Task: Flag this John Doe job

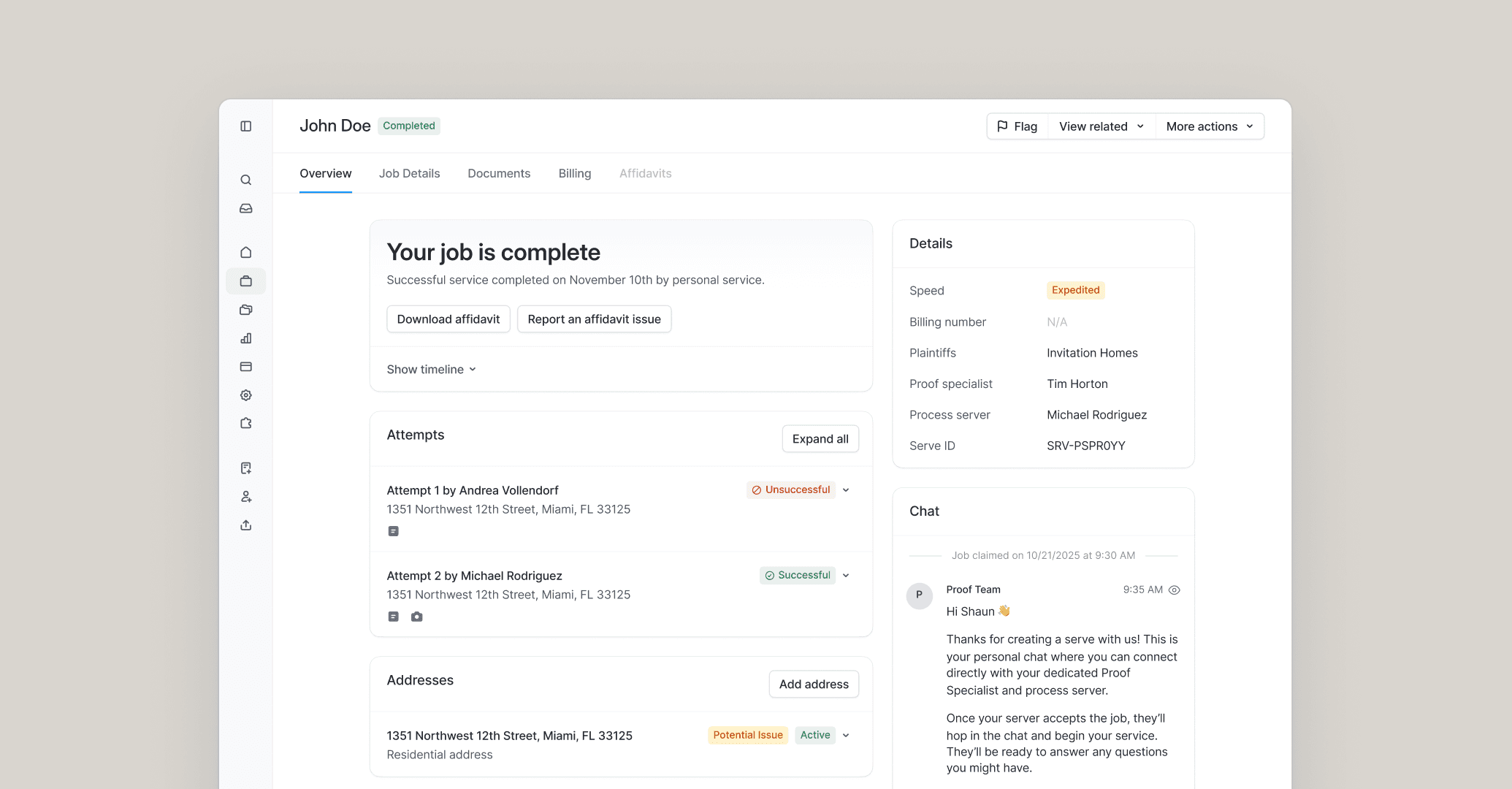Action: click(x=1017, y=126)
